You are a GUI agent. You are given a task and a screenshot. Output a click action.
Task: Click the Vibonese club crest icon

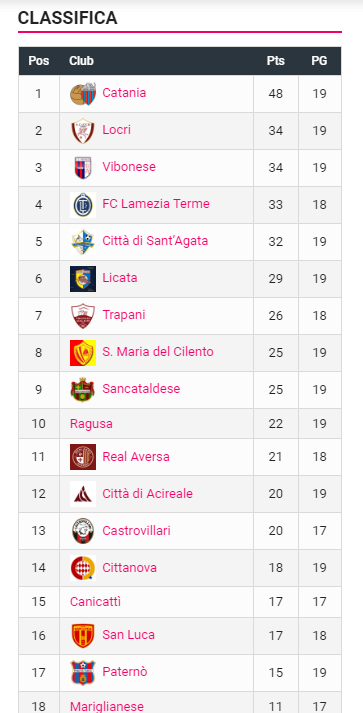tap(83, 168)
